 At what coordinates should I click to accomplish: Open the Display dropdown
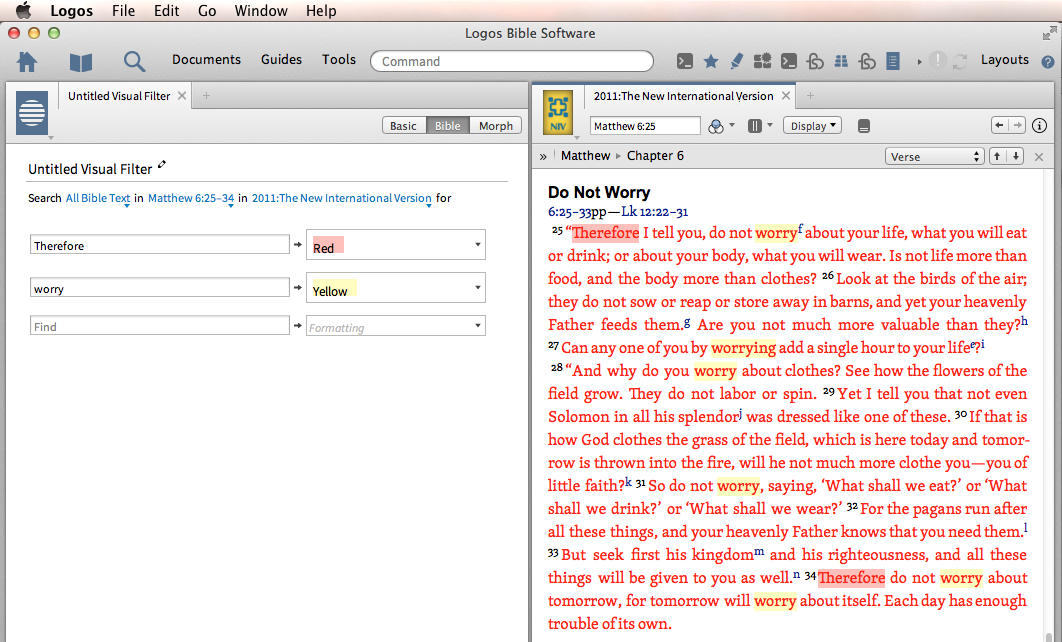pyautogui.click(x=813, y=126)
